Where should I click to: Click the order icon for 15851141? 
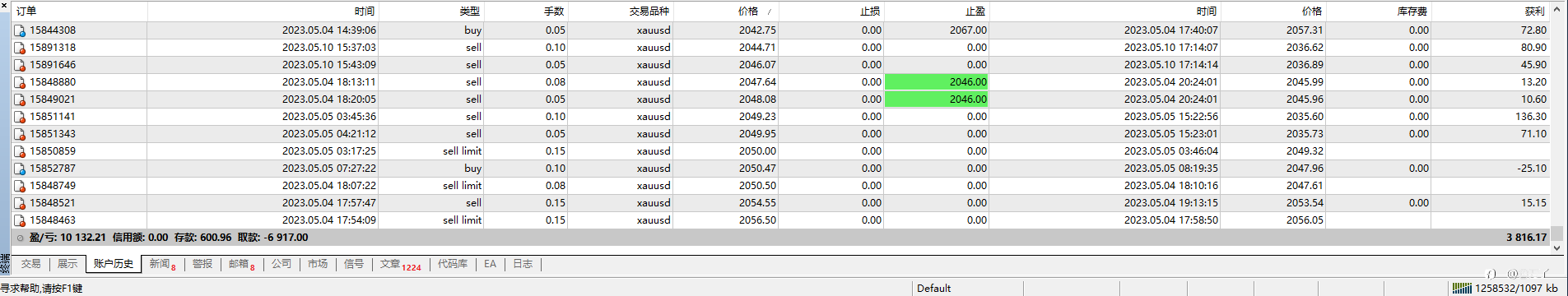(x=20, y=117)
